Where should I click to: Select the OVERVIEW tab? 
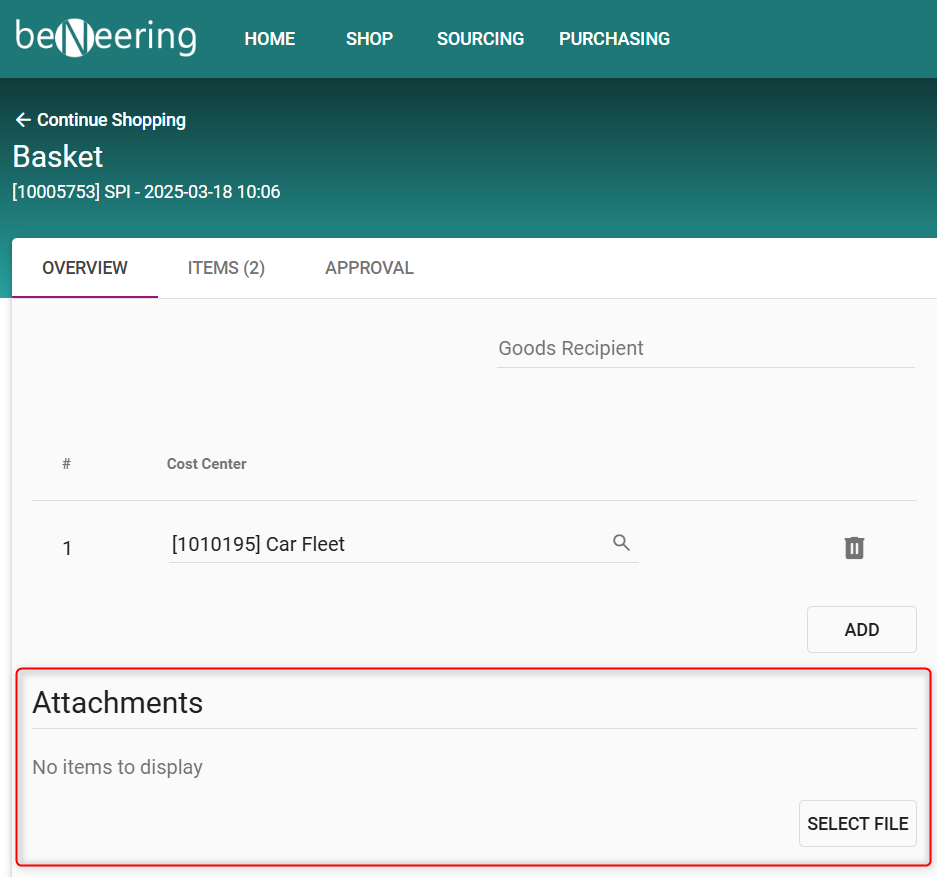pos(85,268)
